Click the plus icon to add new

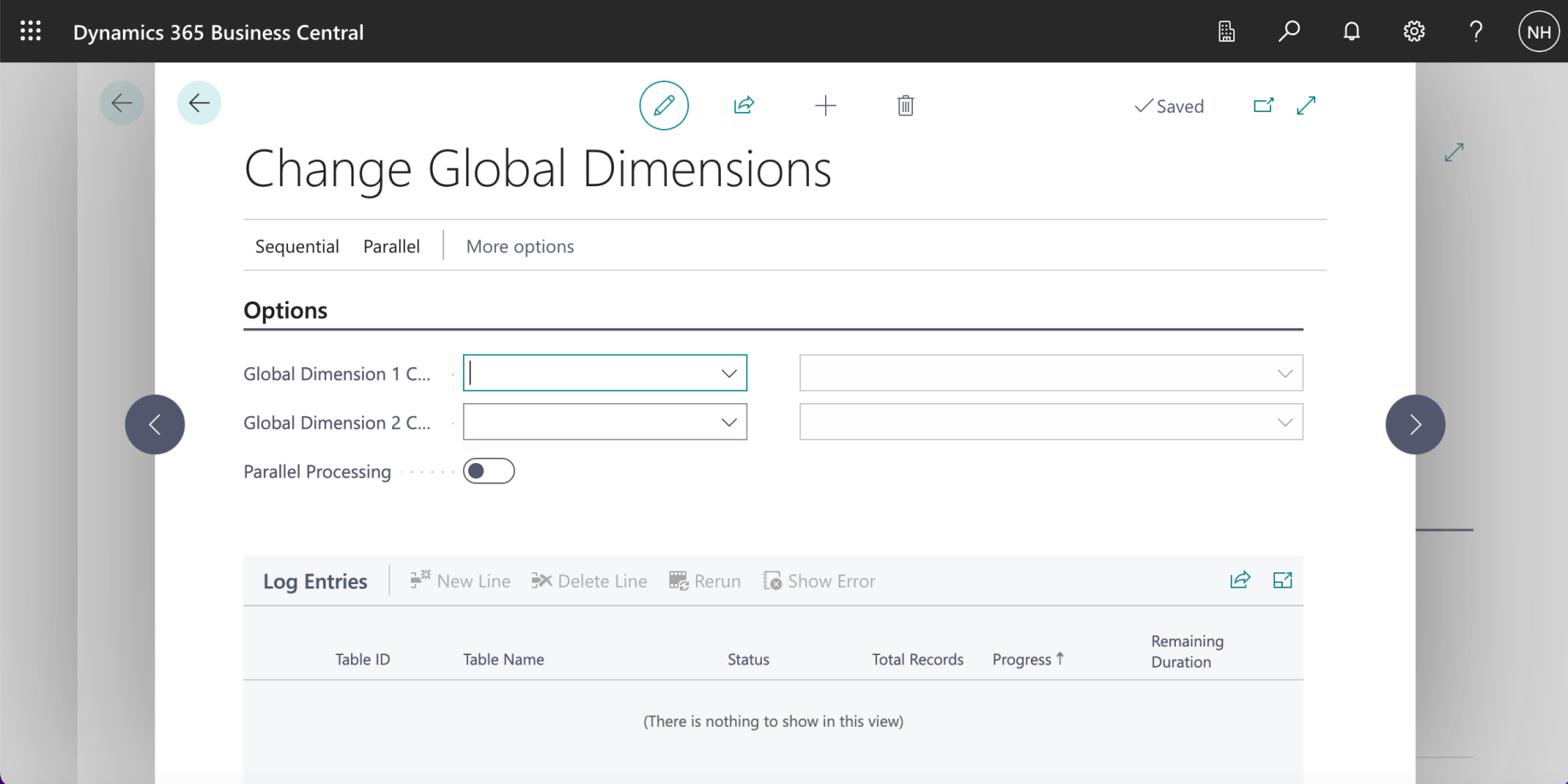[825, 106]
